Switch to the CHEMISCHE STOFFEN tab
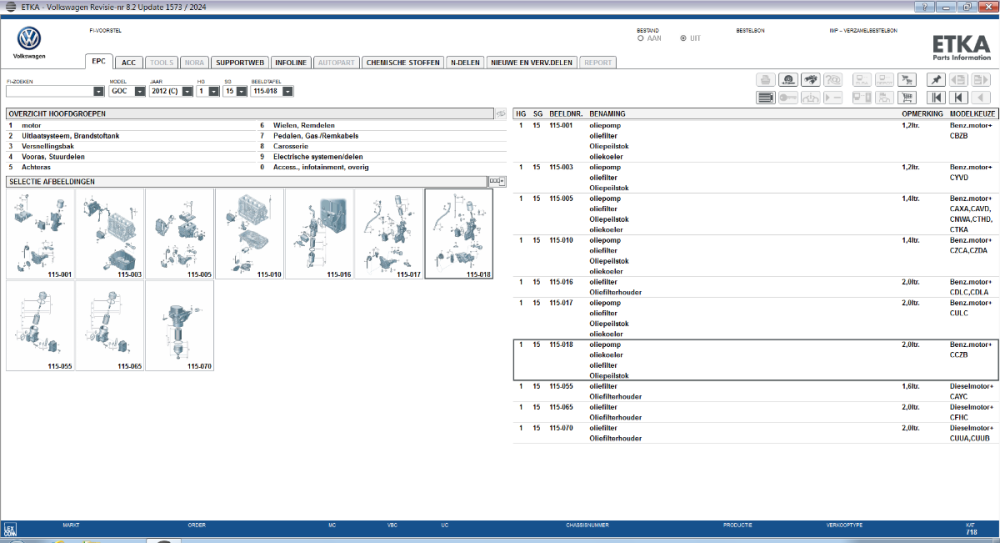The width and height of the screenshot is (1000, 543). click(x=403, y=63)
